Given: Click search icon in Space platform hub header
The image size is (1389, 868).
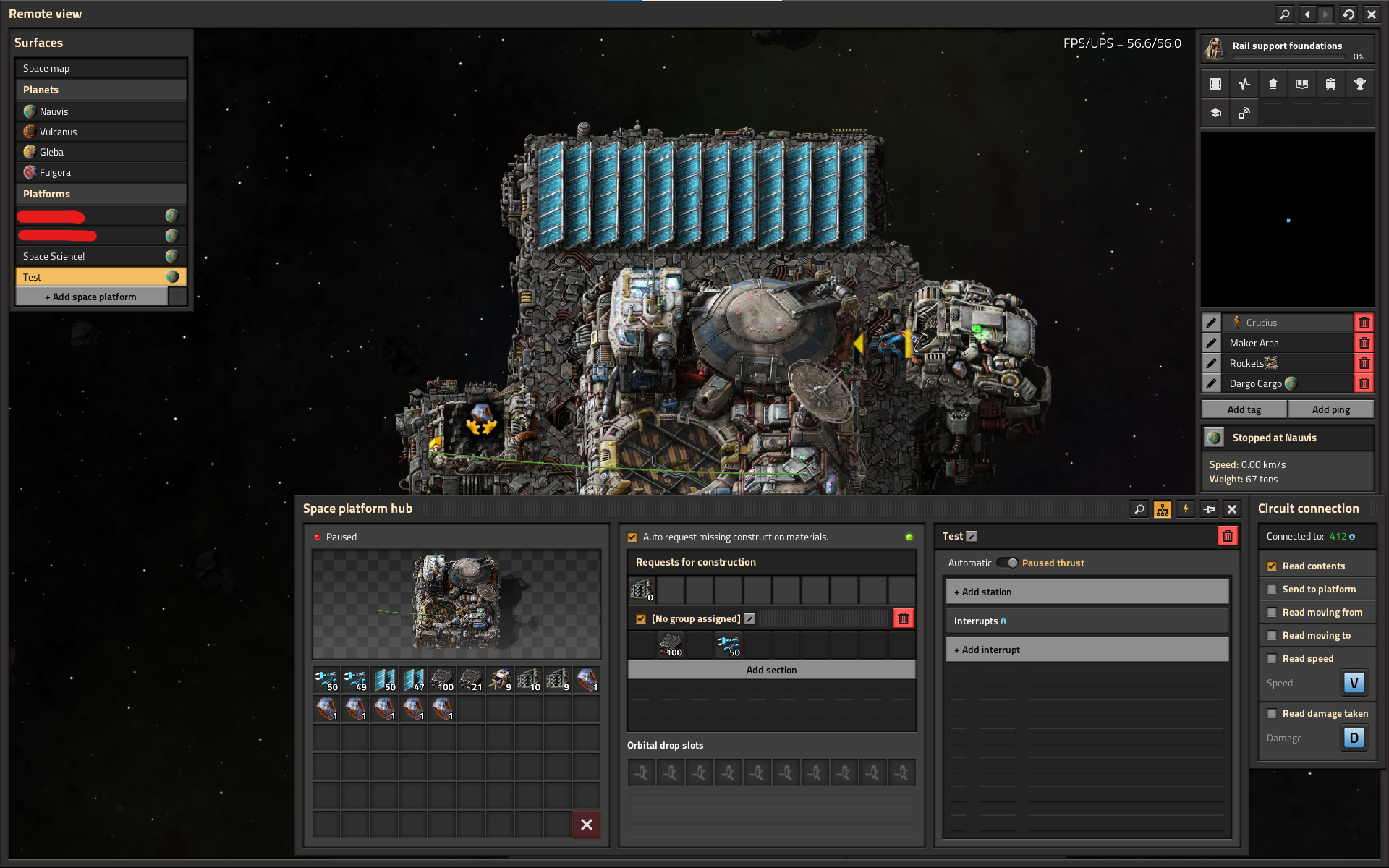Looking at the screenshot, I should pos(1139,509).
